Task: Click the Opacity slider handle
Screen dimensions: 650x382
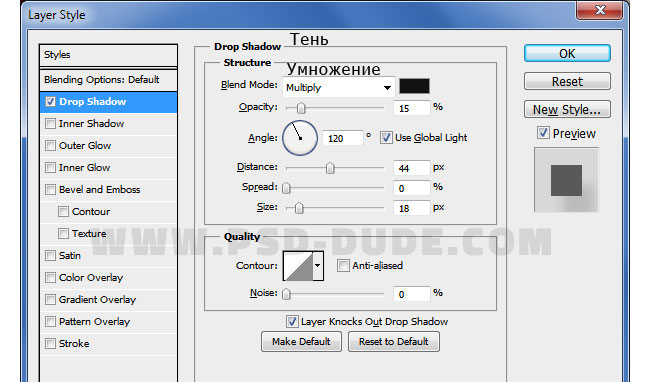Action: 301,108
